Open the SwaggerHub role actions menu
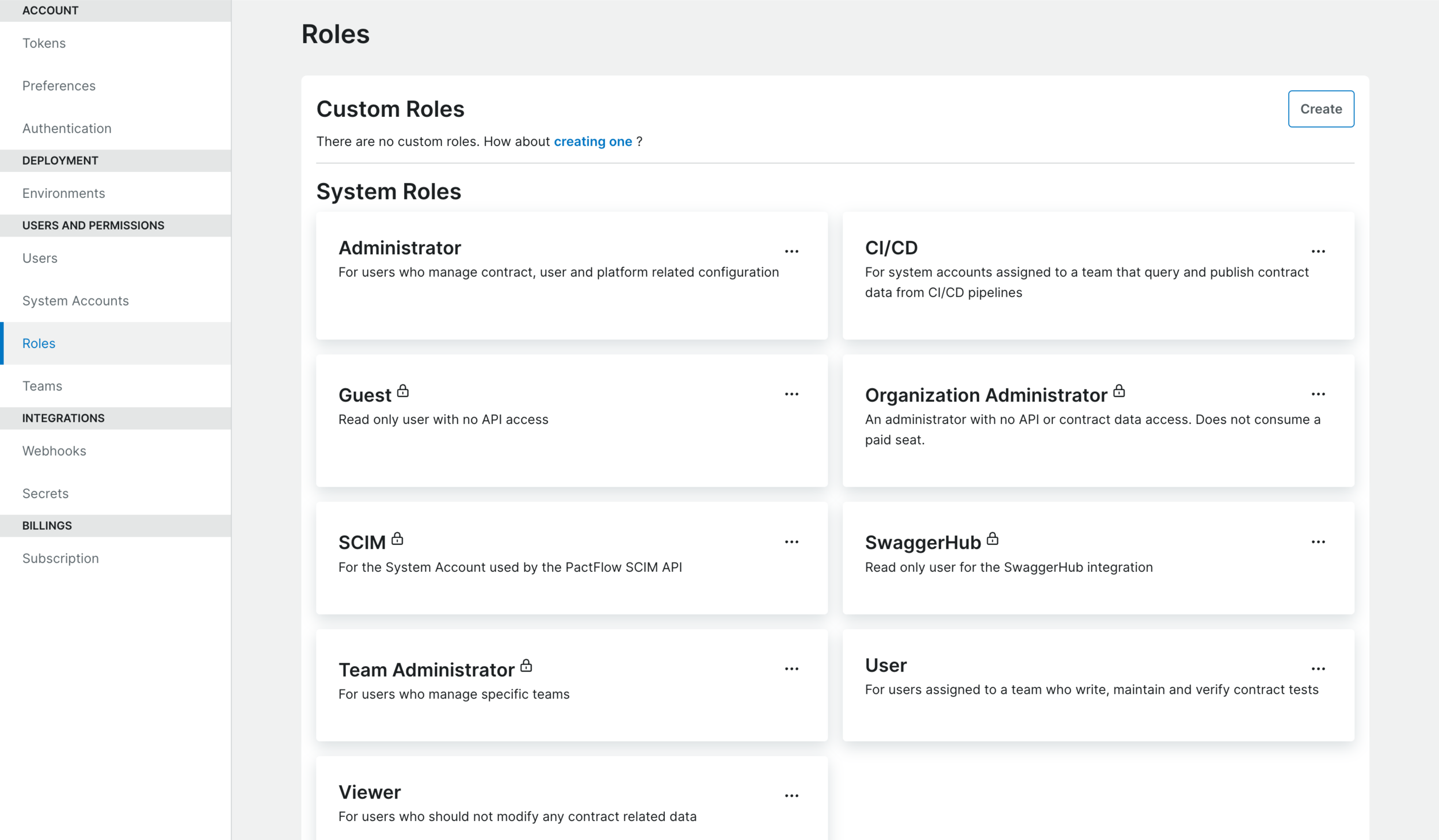This screenshot has height=840, width=1439. pyautogui.click(x=1318, y=541)
